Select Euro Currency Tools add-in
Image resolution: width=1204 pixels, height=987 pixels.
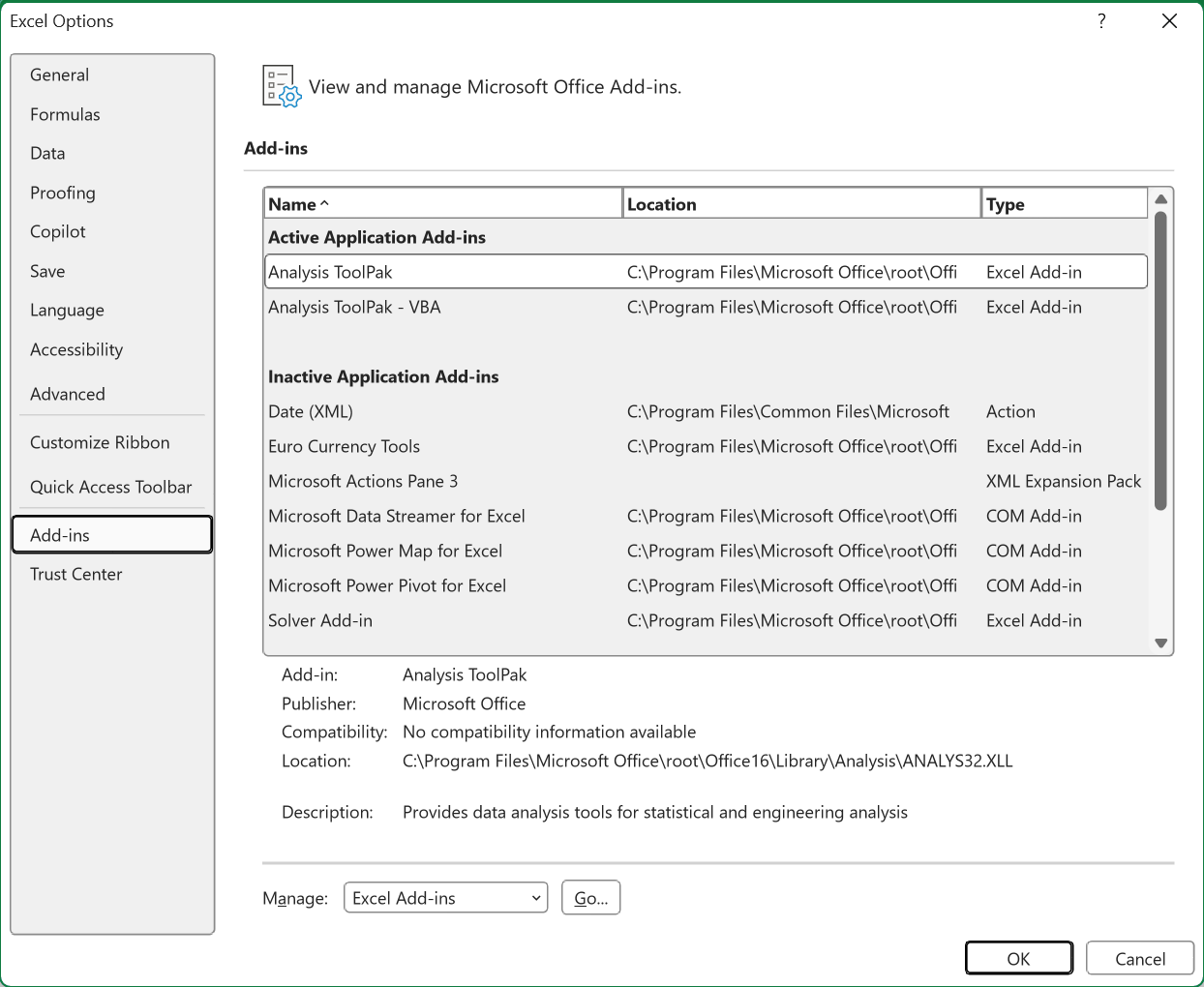(706, 446)
